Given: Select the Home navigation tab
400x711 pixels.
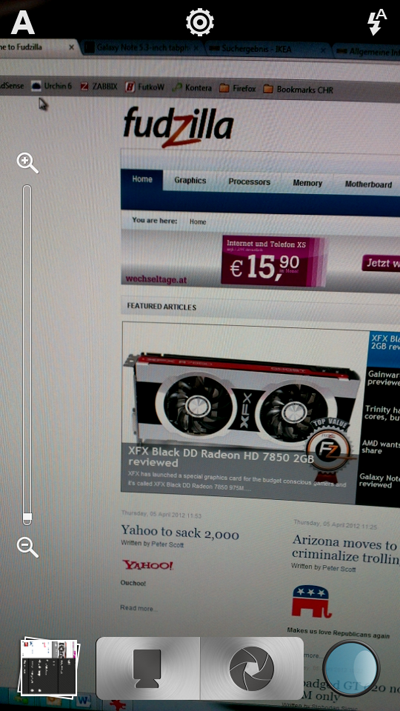Looking at the screenshot, I should (142, 180).
